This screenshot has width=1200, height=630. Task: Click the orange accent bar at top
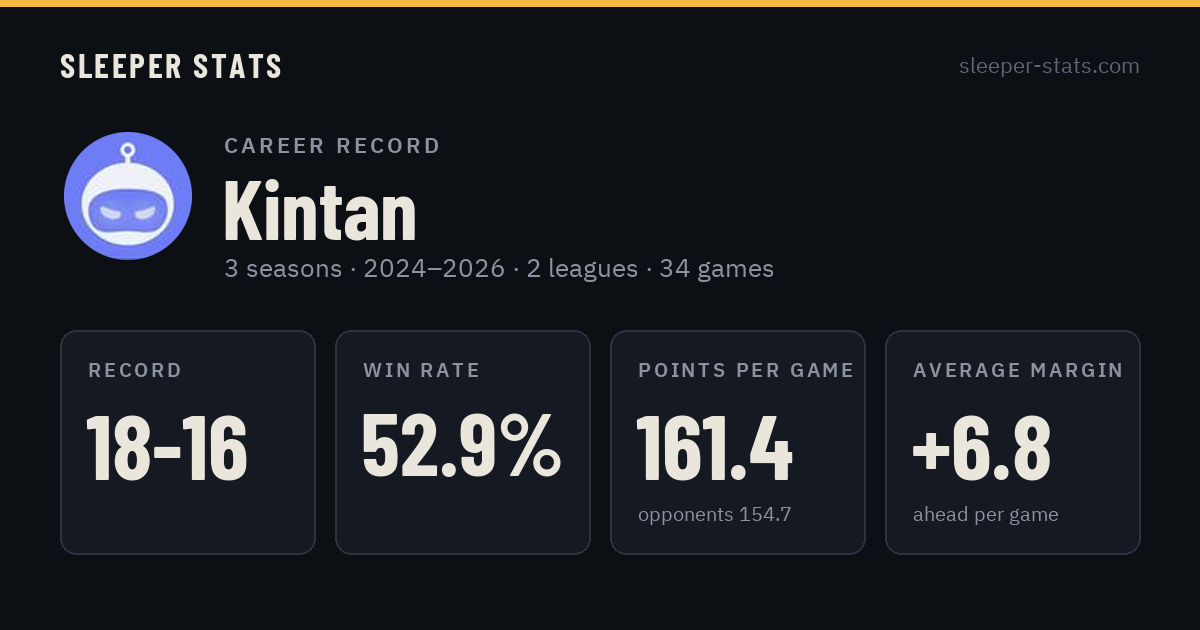600,3
